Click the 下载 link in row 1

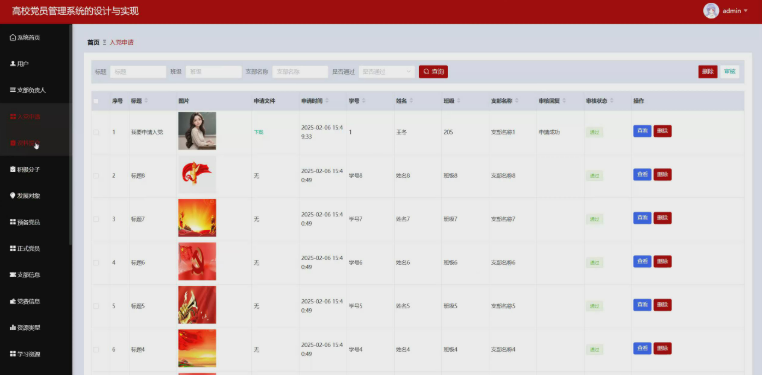point(259,132)
